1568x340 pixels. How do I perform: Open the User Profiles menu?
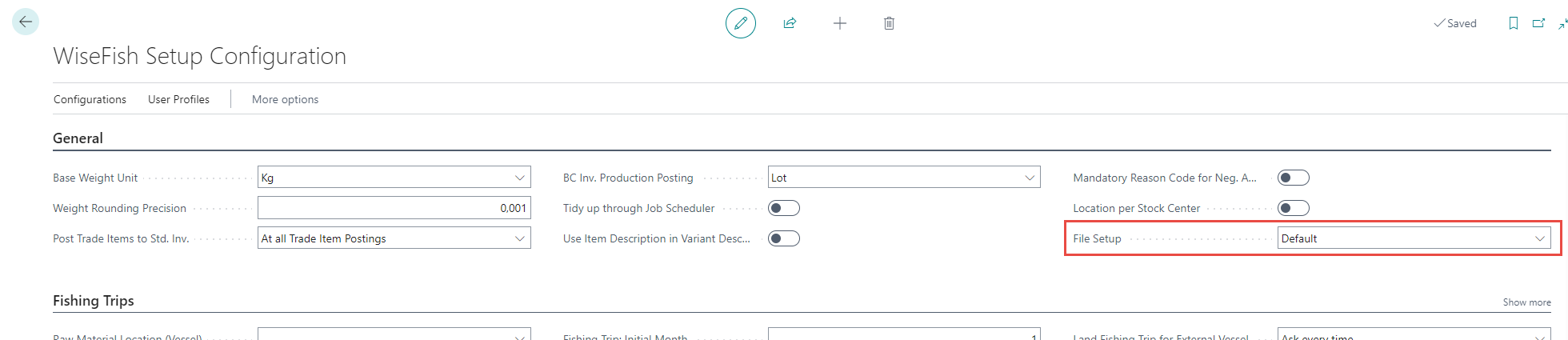point(178,99)
